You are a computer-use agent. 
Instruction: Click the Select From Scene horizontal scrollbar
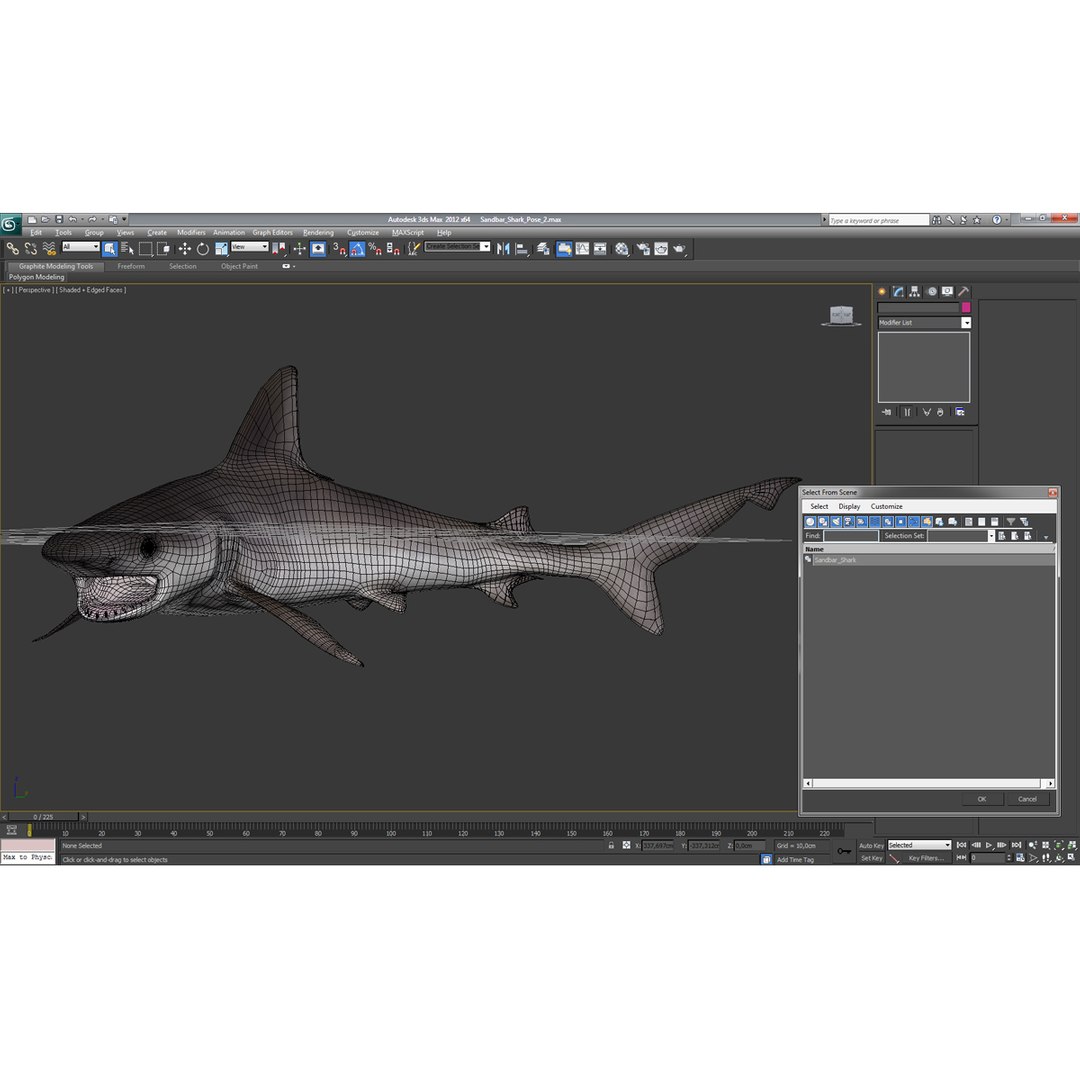coord(928,783)
